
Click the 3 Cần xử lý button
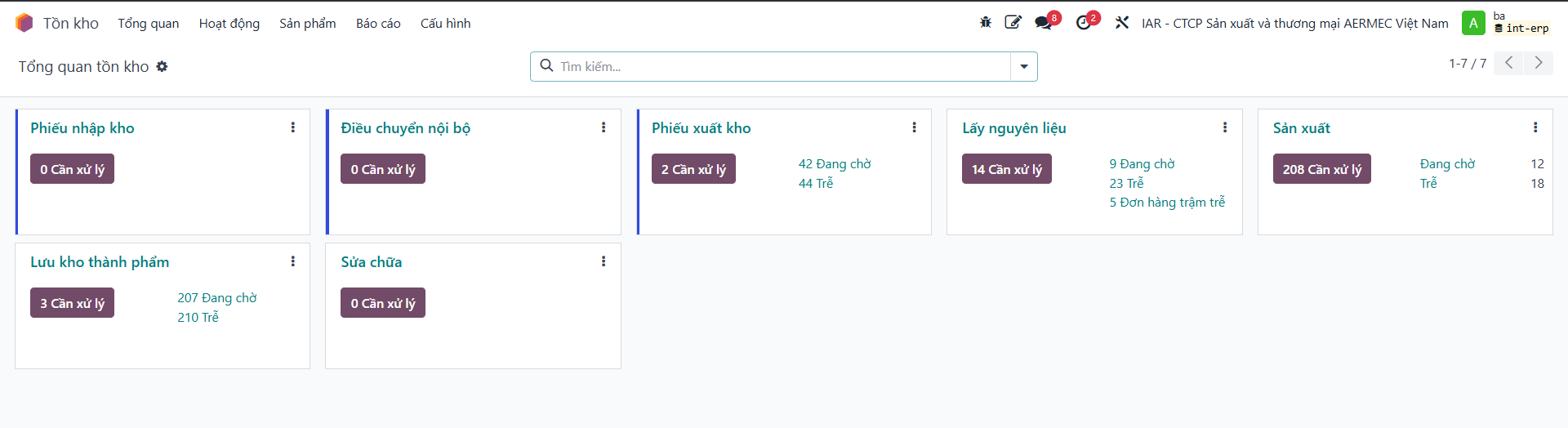73,303
